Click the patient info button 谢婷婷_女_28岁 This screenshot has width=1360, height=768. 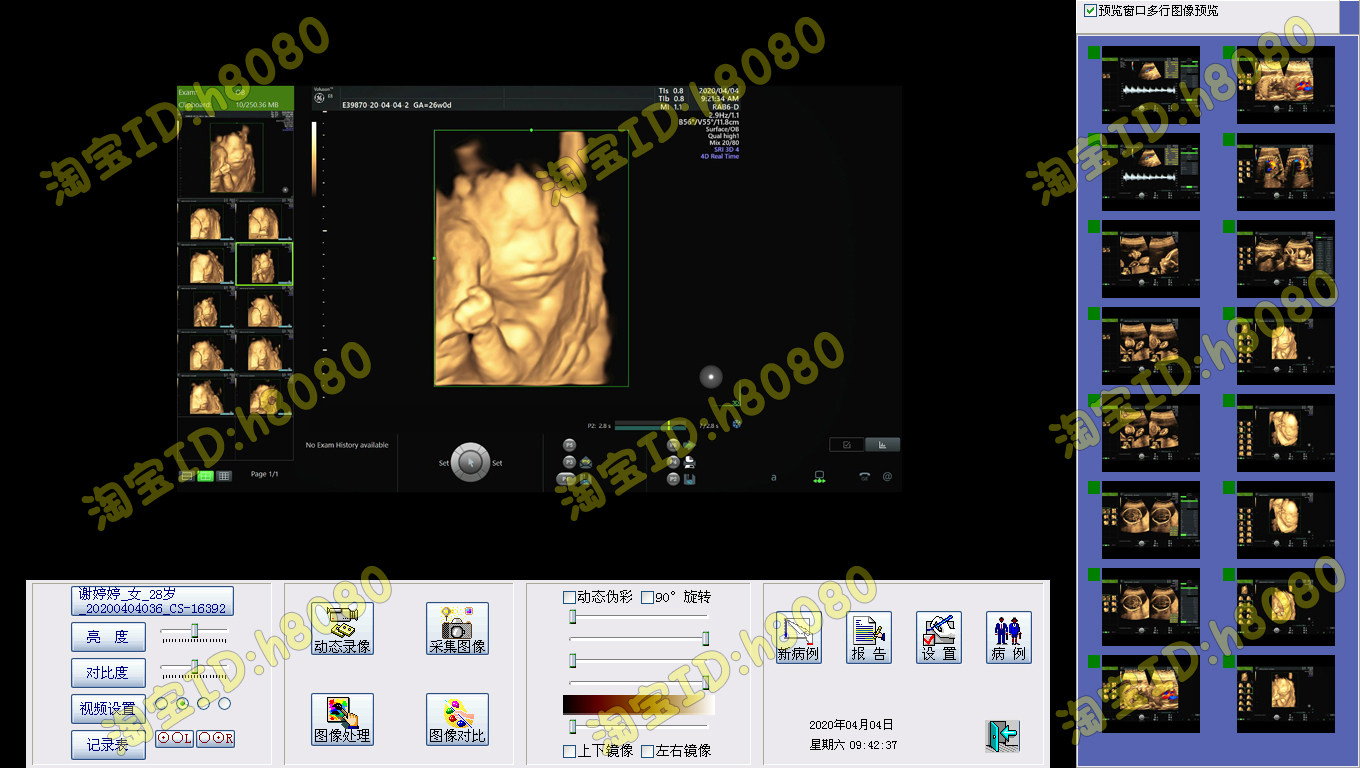coord(152,601)
